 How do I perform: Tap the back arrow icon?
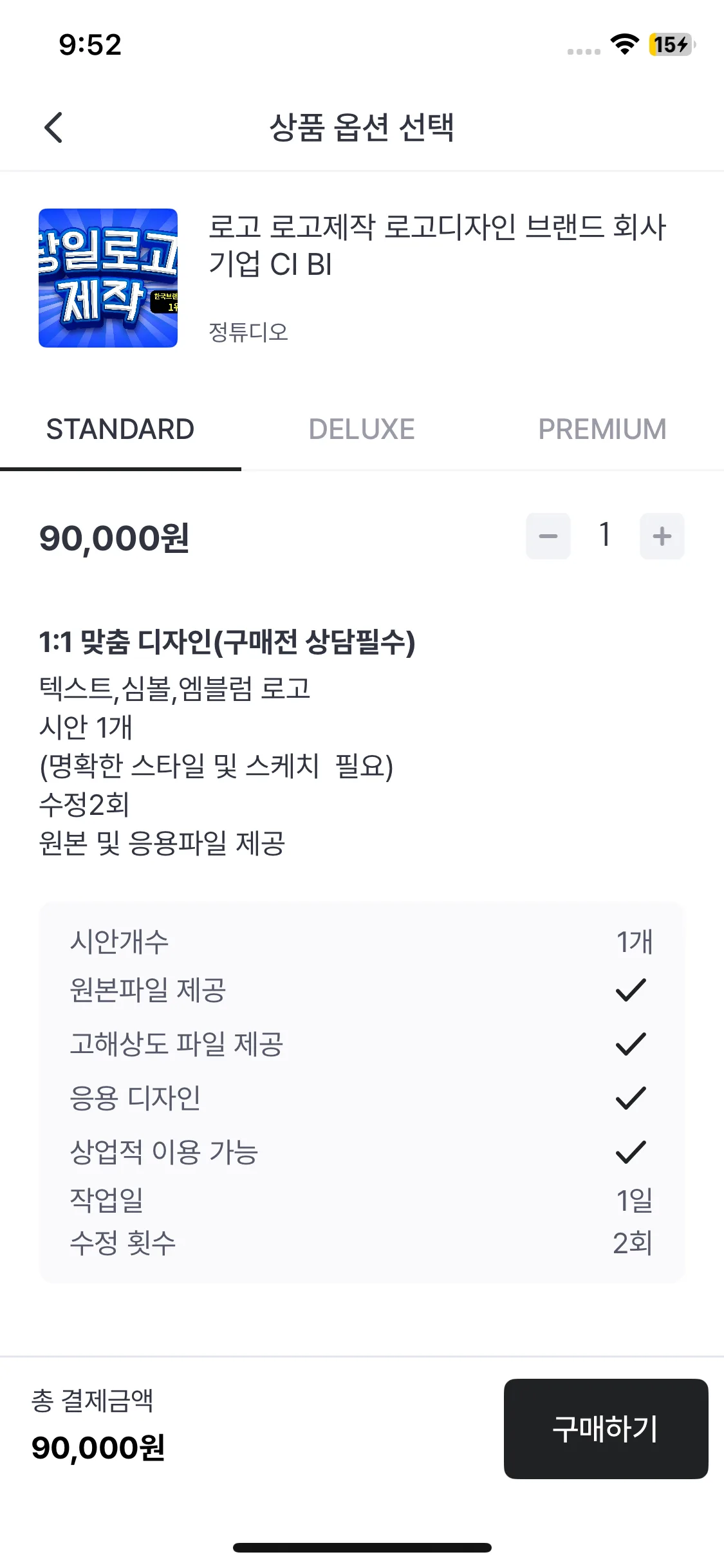pyautogui.click(x=54, y=127)
